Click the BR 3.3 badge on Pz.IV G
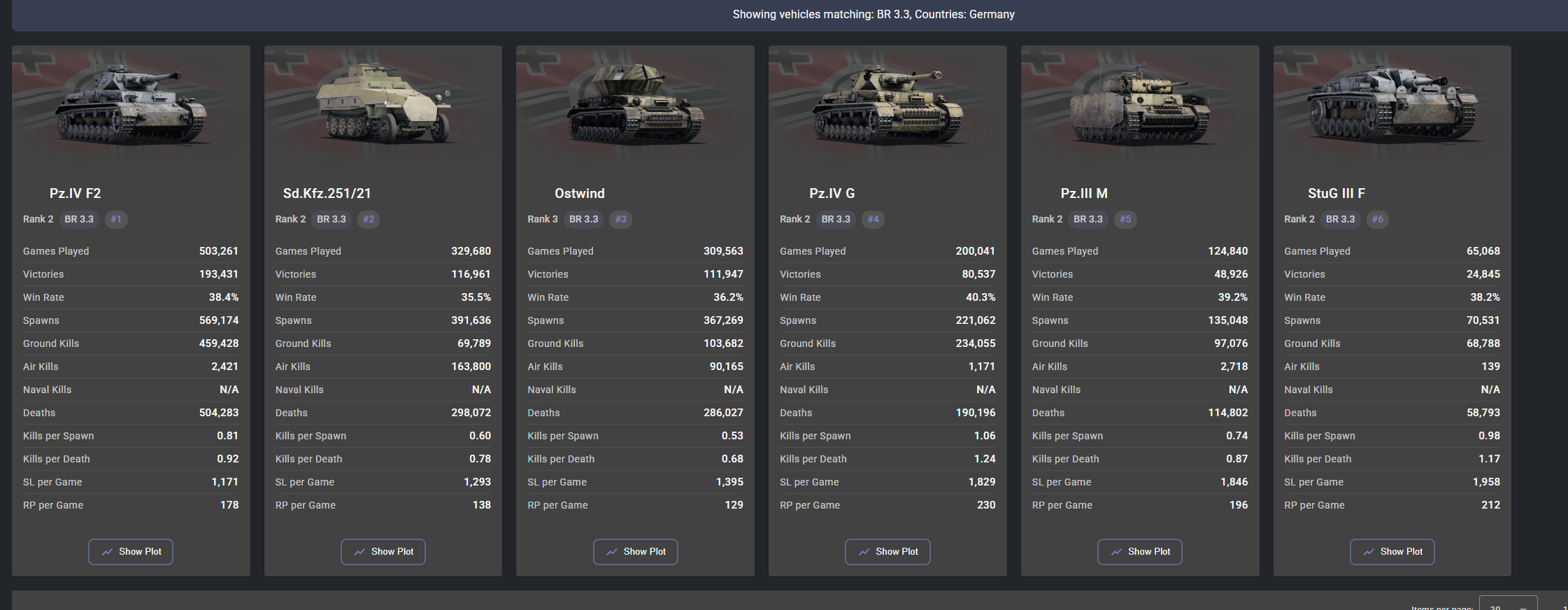 point(836,219)
